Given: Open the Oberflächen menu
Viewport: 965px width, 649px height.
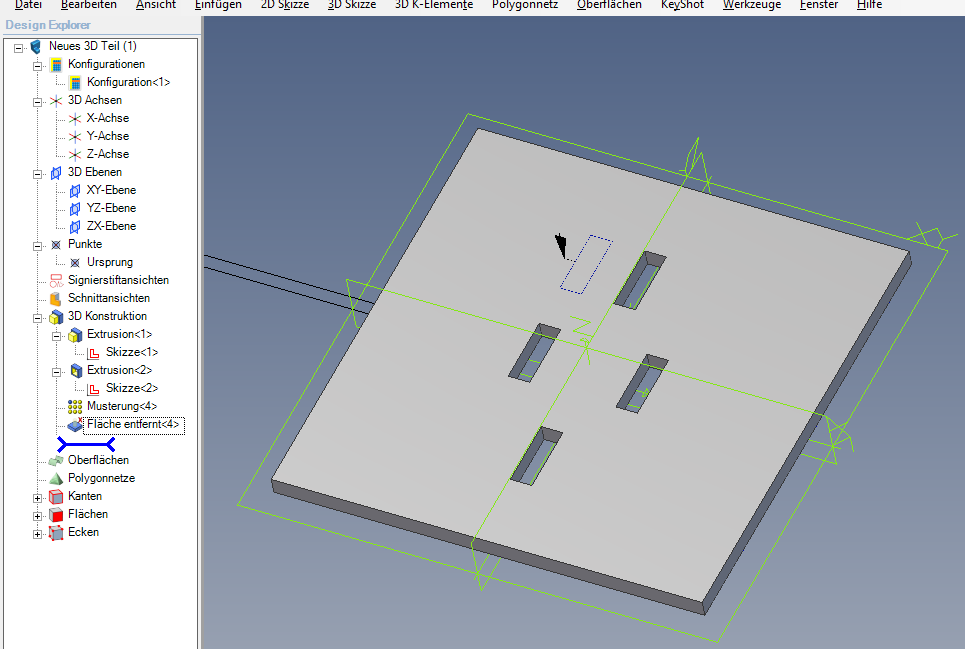Looking at the screenshot, I should click(609, 5).
